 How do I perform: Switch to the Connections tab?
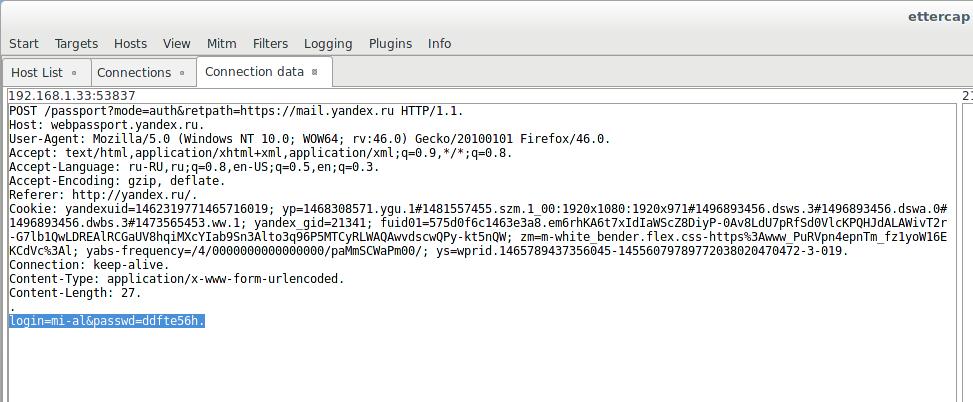[x=134, y=73]
